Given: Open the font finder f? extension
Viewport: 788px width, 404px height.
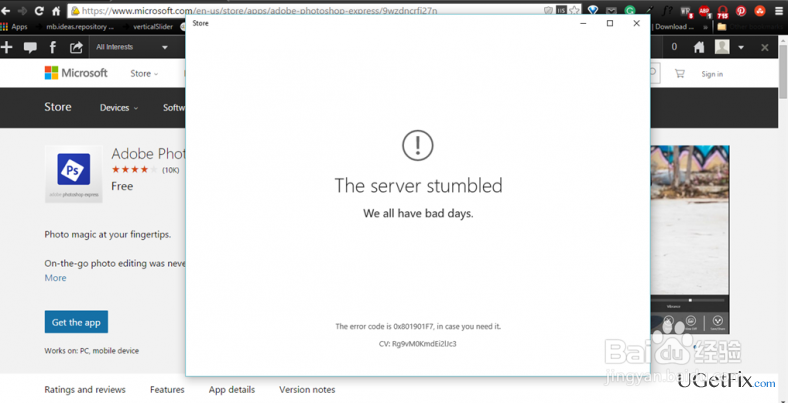Looking at the screenshot, I should tap(667, 11).
